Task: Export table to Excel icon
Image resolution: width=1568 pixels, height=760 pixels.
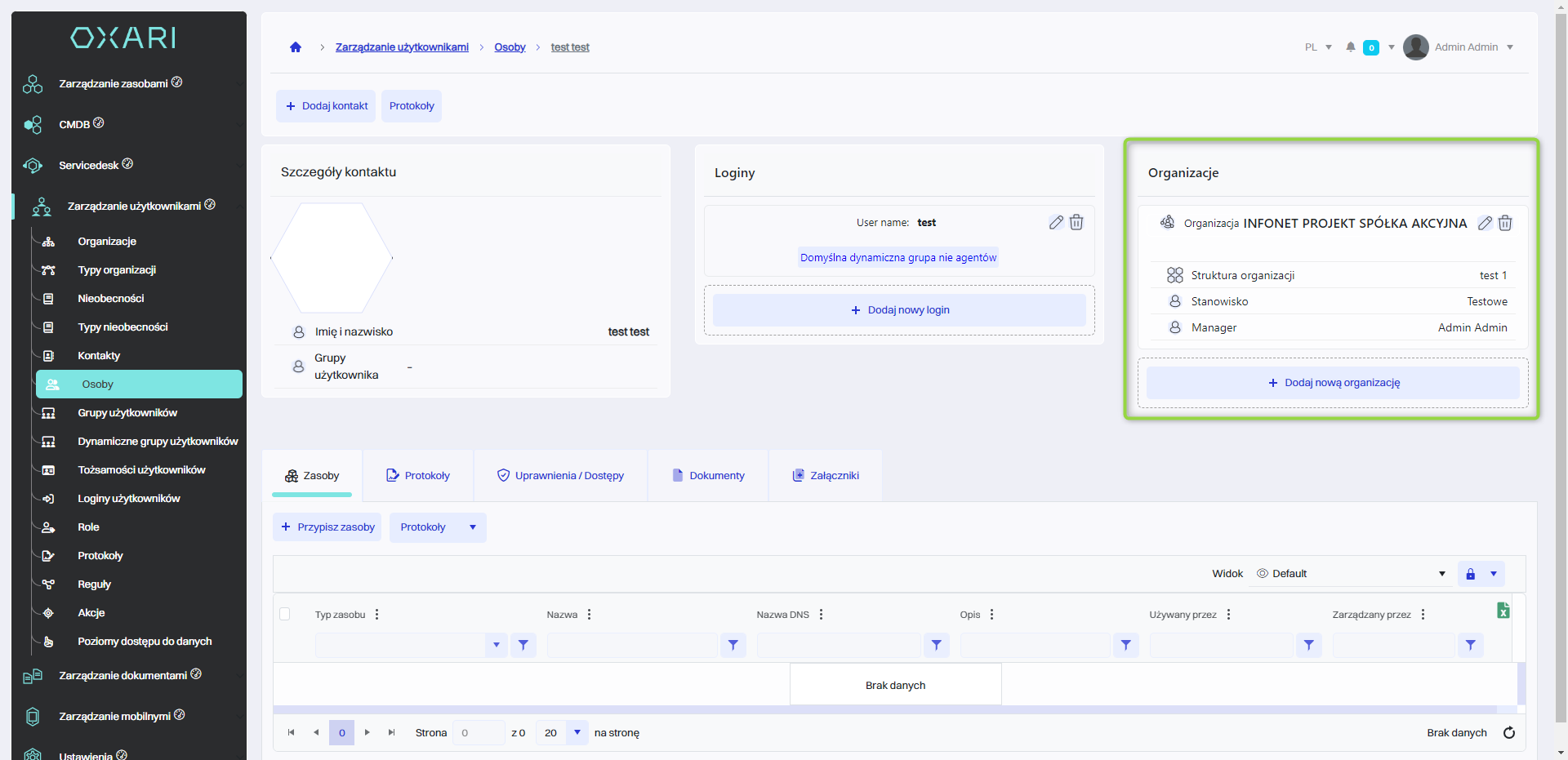Action: click(x=1503, y=611)
